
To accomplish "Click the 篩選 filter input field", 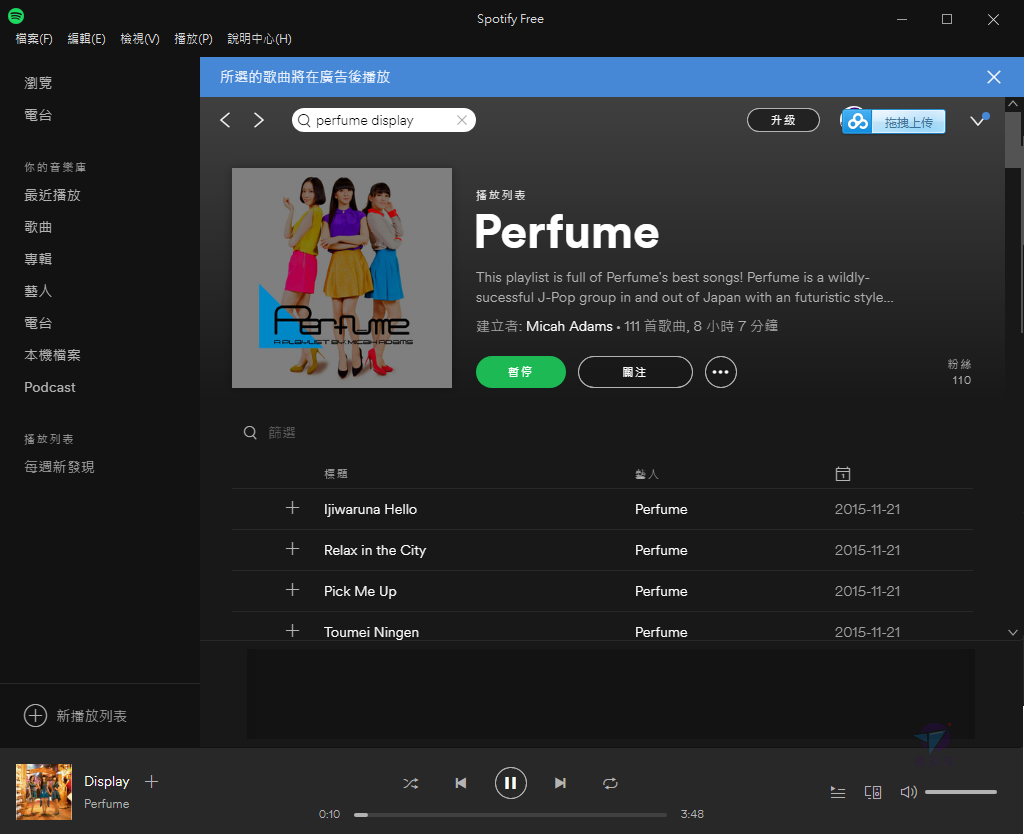I will [x=281, y=432].
